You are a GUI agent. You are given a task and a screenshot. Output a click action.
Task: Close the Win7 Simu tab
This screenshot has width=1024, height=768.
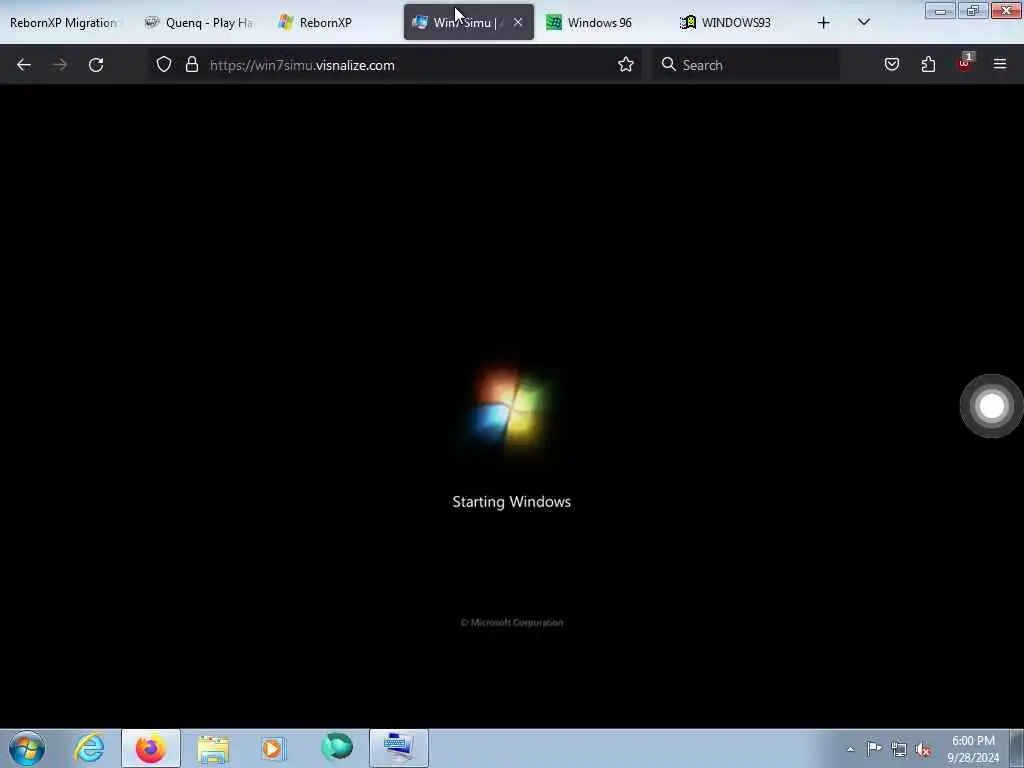pyautogui.click(x=518, y=22)
